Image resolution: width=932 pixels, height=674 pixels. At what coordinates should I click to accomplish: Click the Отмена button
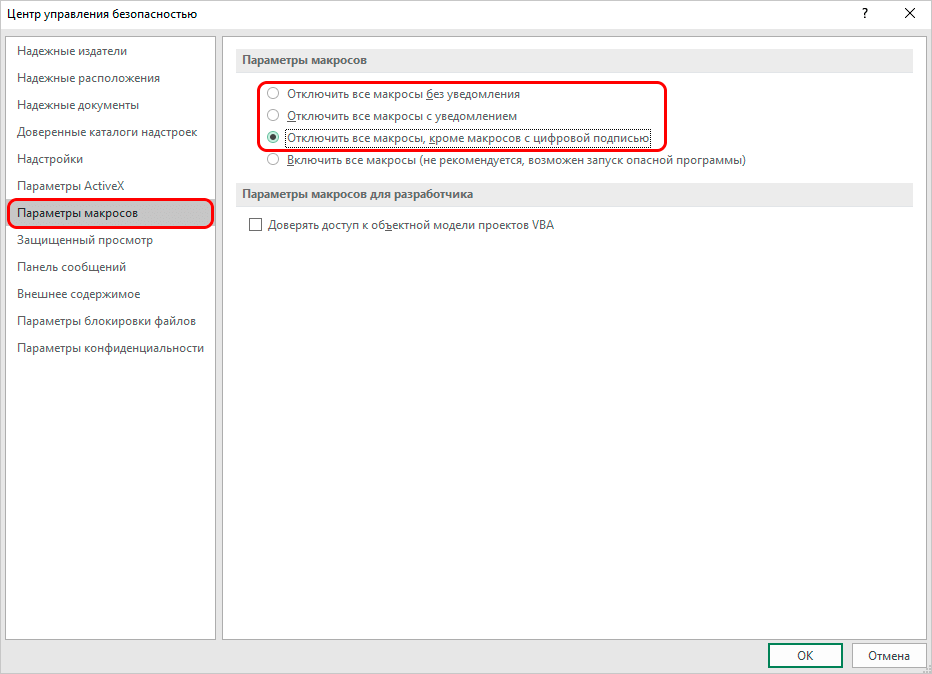click(x=889, y=656)
